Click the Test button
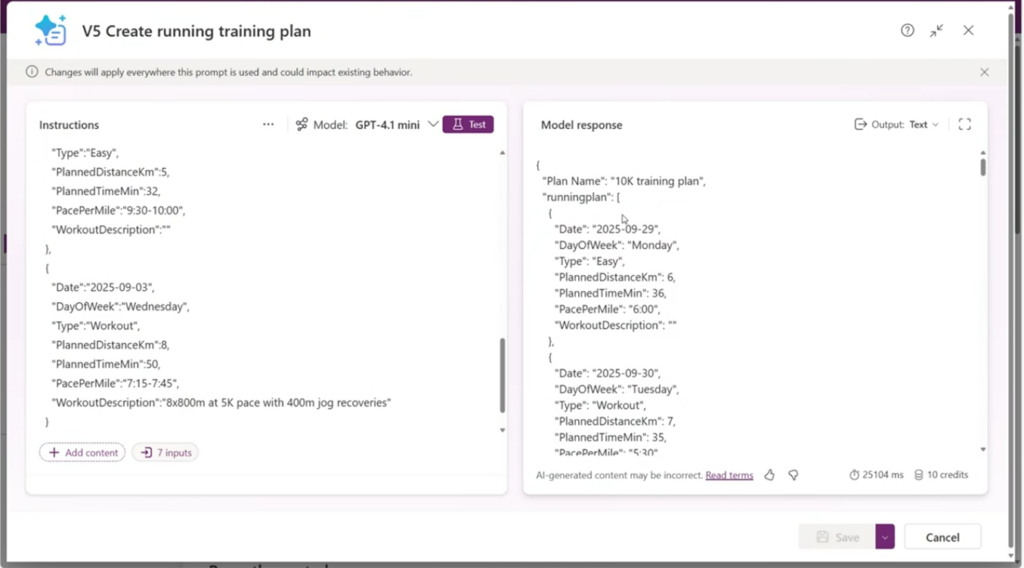This screenshot has height=568, width=1024. click(x=468, y=125)
